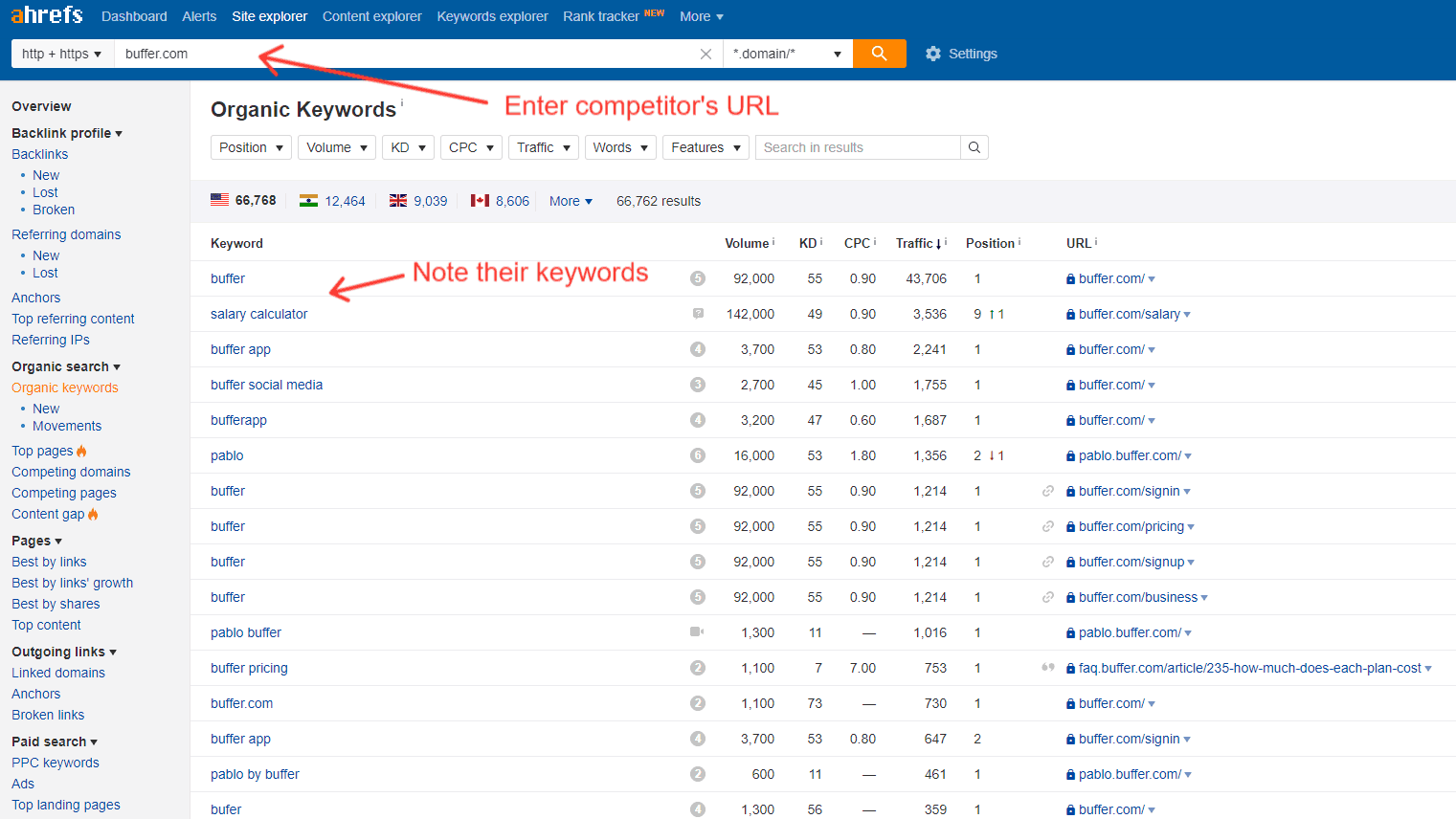Image resolution: width=1456 pixels, height=819 pixels.
Task: Open the CPC filter dropdown
Action: (471, 147)
